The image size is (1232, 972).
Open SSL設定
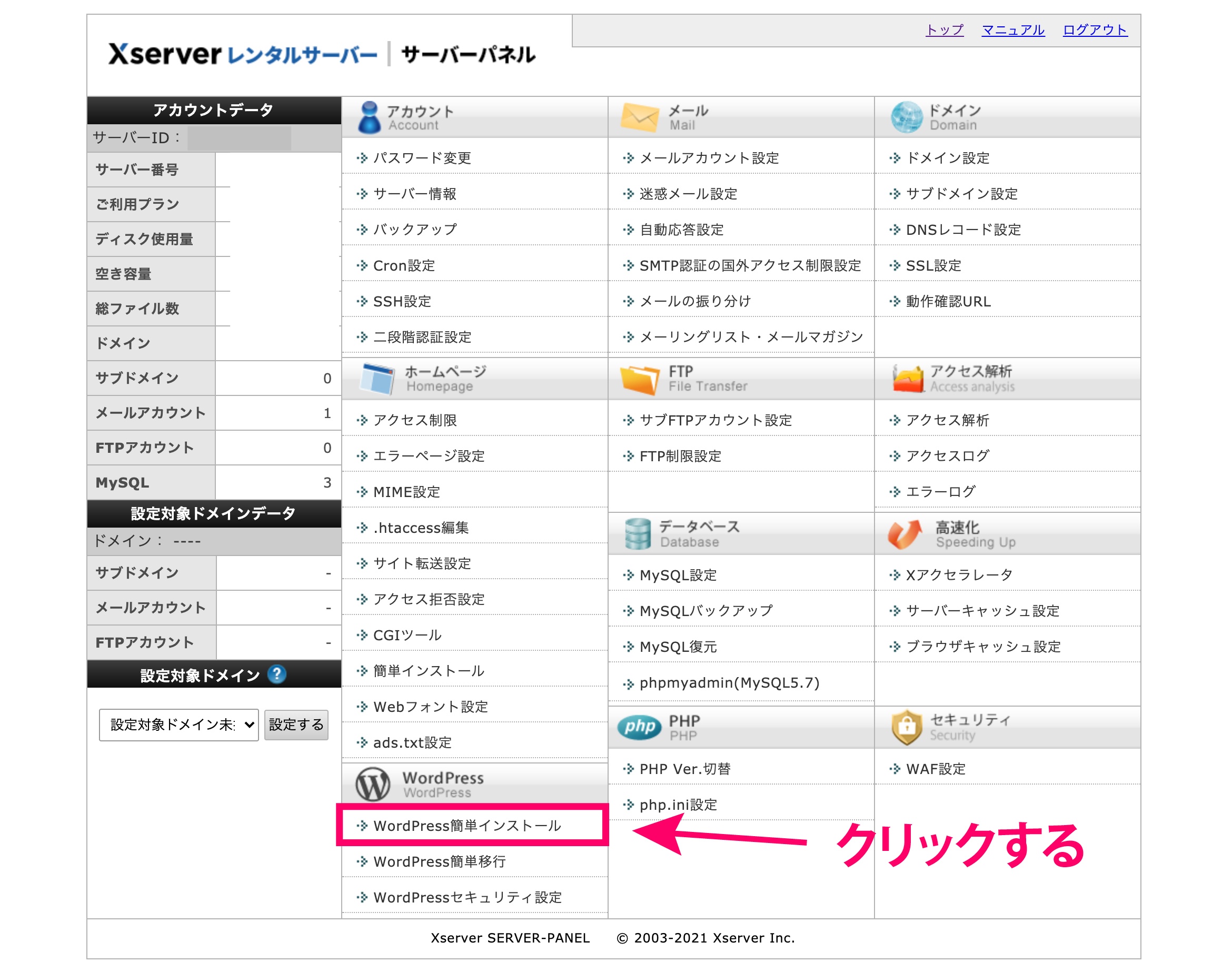933,265
